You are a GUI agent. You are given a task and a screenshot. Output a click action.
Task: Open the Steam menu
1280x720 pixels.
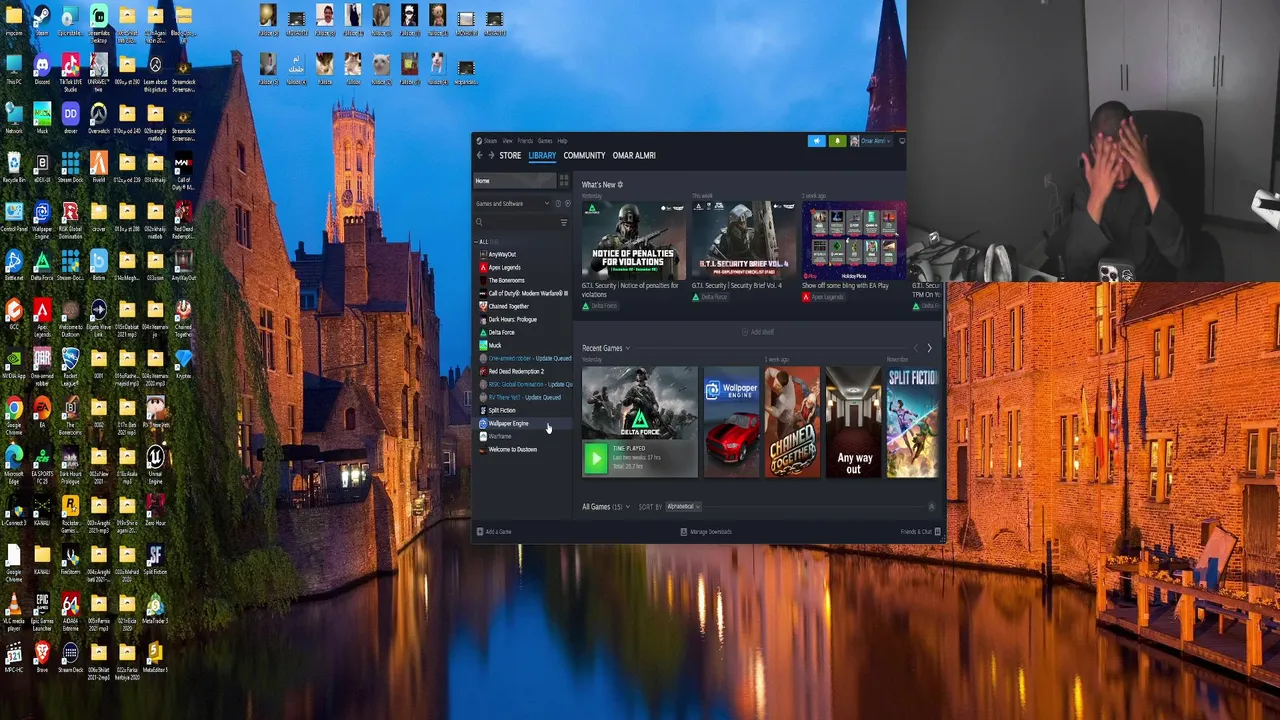[x=489, y=141]
